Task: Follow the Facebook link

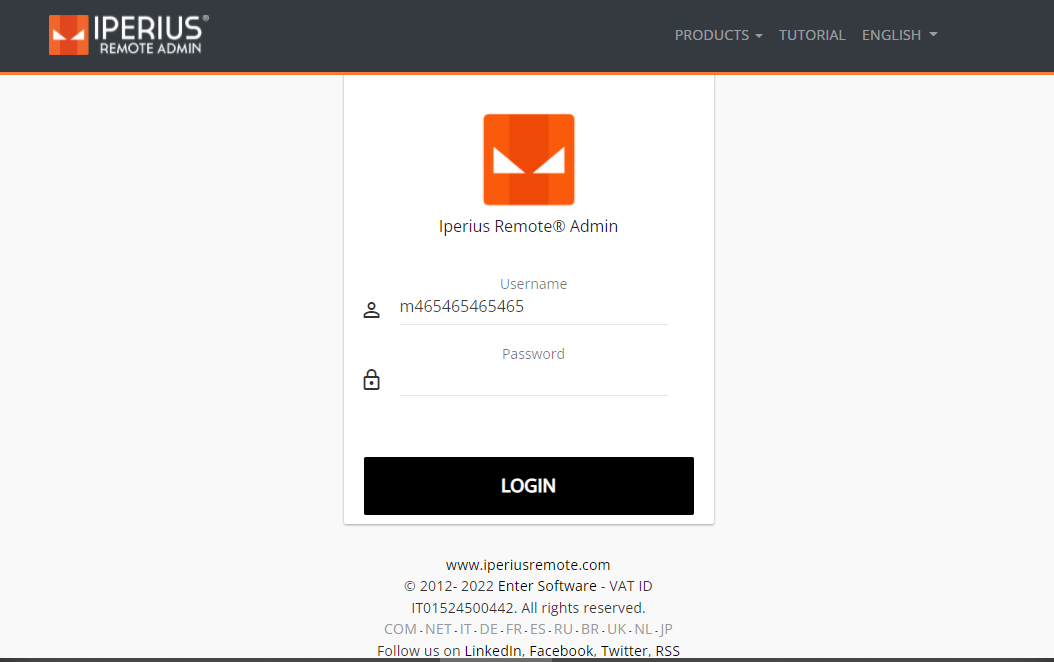Action: click(561, 651)
